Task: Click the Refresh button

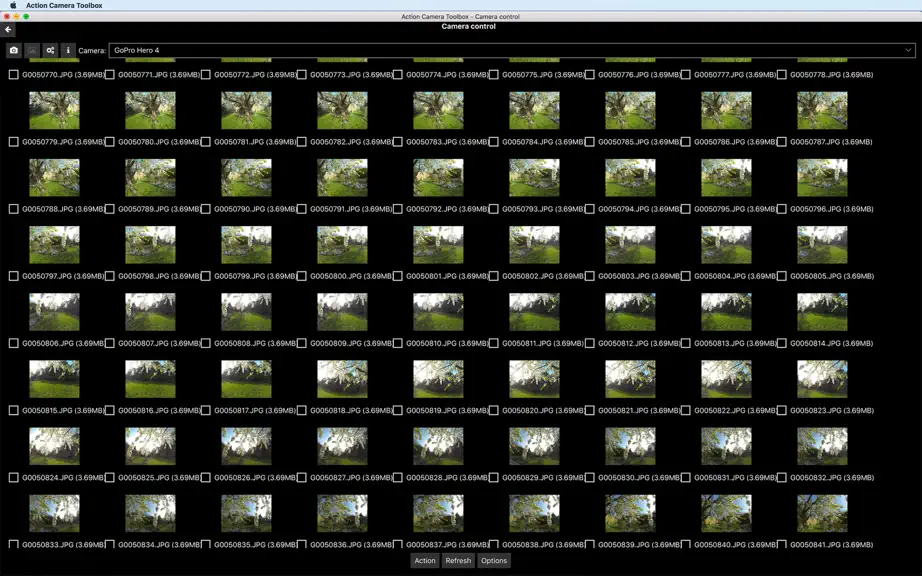Action: (458, 561)
